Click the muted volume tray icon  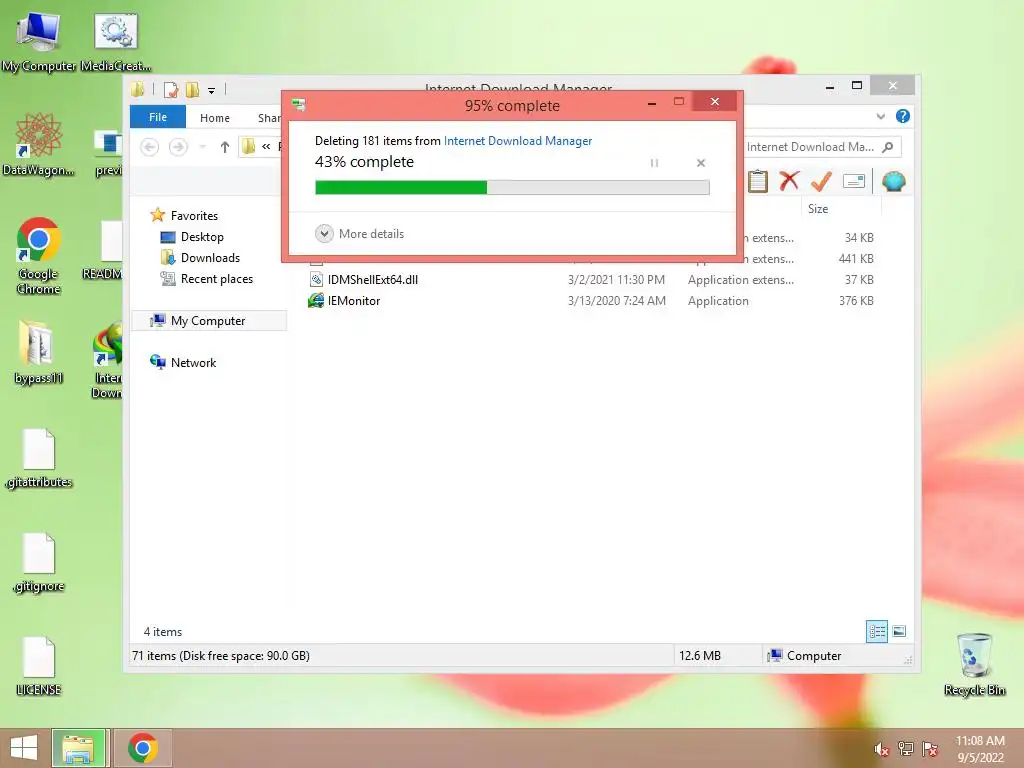coord(881,749)
